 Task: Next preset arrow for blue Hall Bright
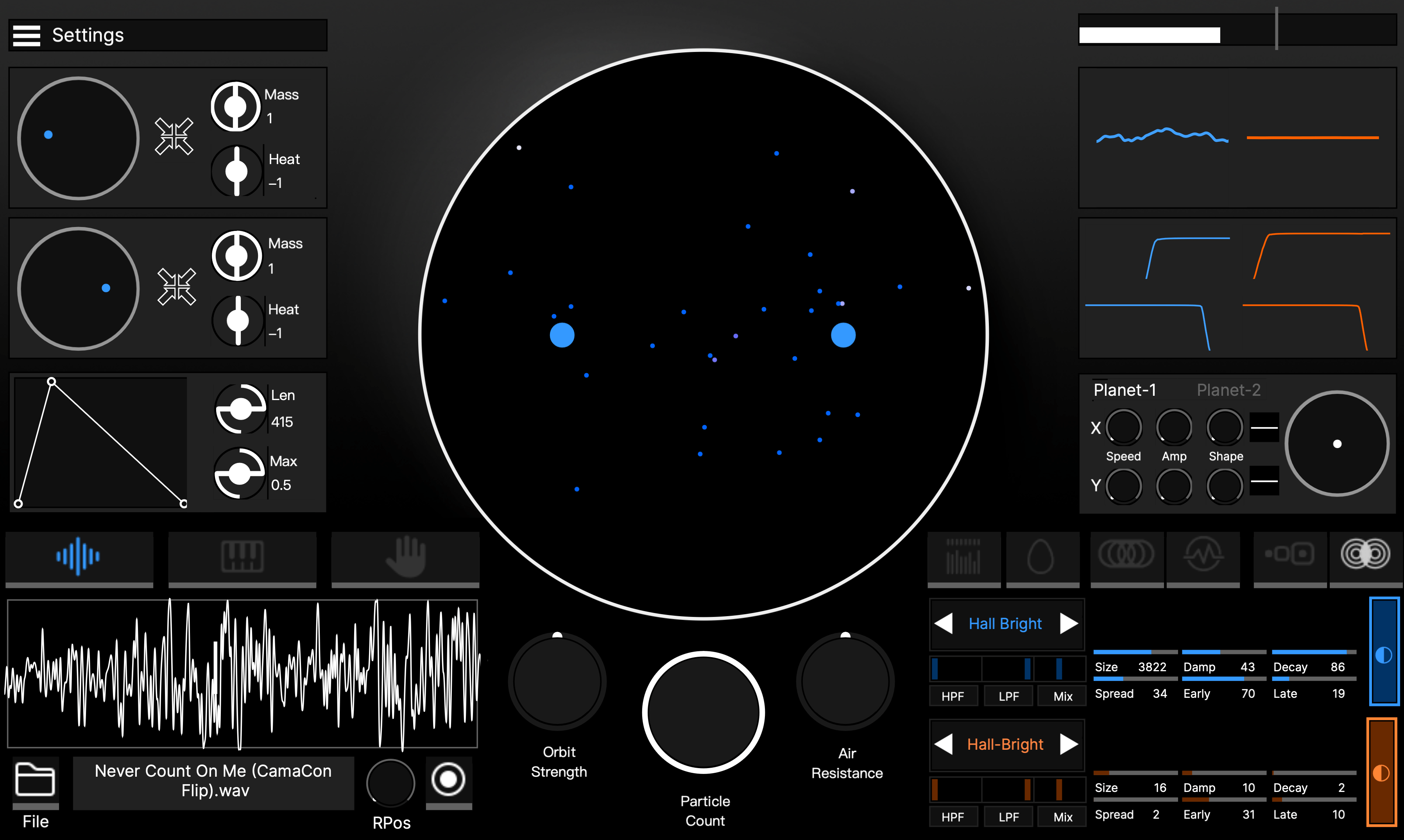pos(1068,623)
